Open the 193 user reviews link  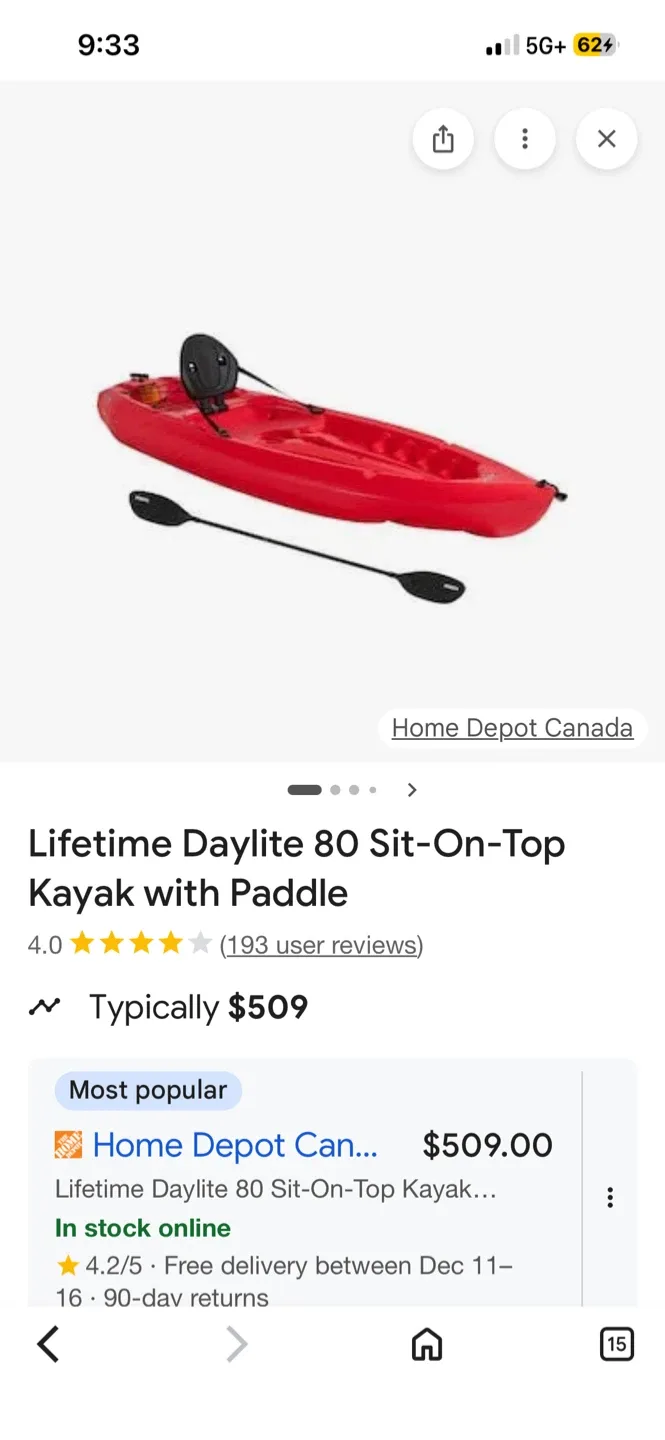[x=321, y=945]
